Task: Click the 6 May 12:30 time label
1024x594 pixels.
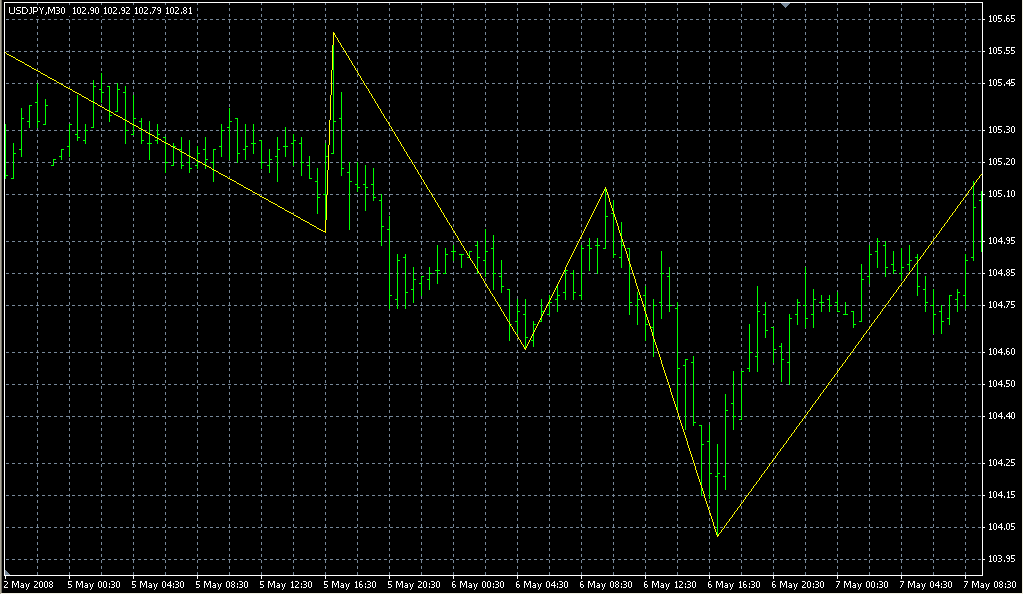Action: pyautogui.click(x=670, y=585)
